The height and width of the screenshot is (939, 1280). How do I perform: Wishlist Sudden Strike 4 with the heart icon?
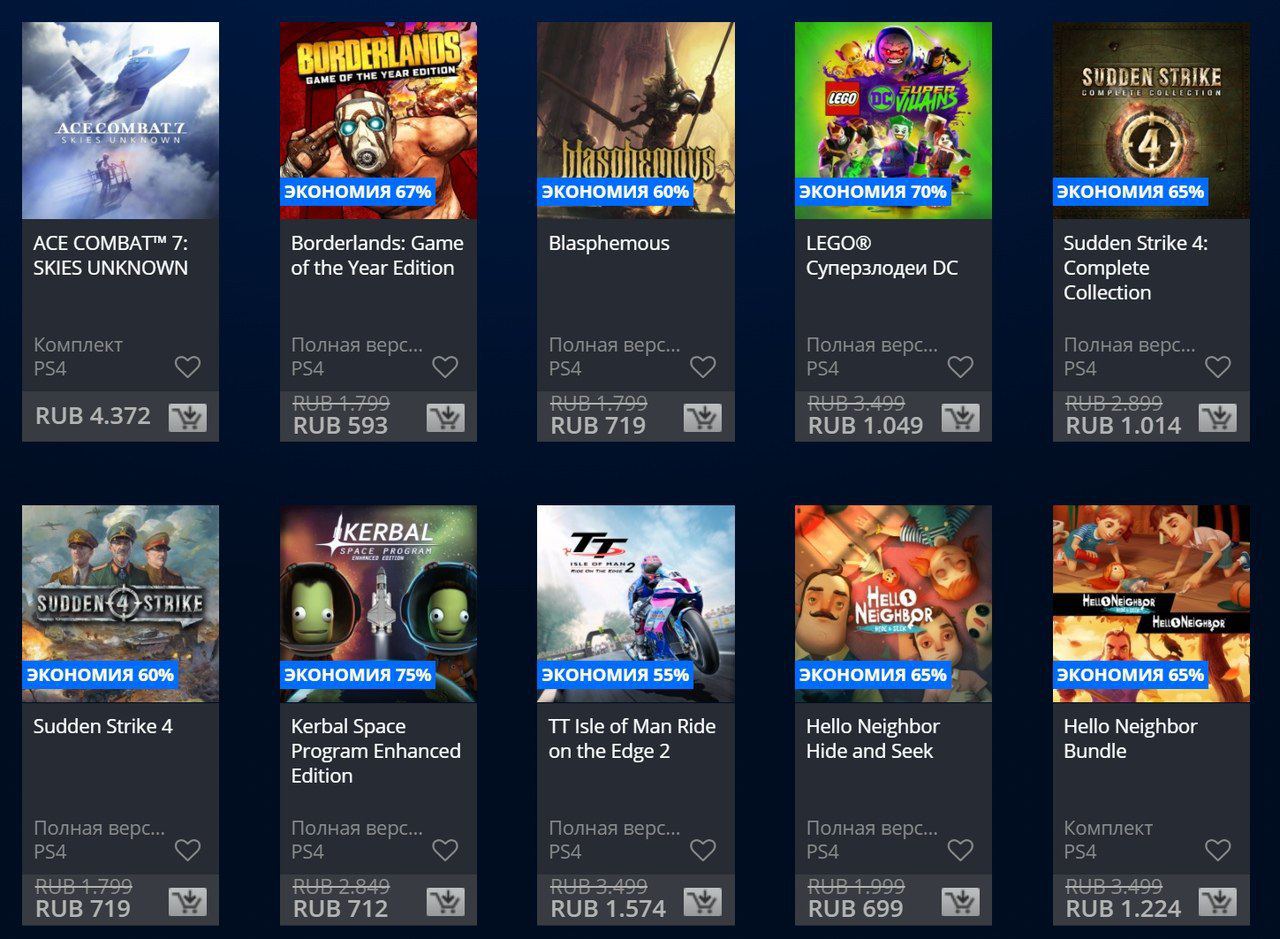pyautogui.click(x=188, y=850)
